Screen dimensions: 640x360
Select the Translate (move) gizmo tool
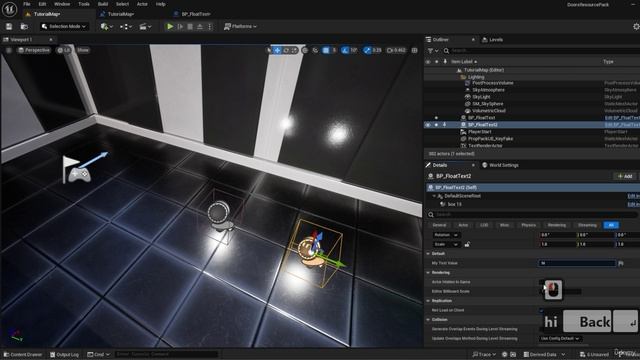click(277, 50)
